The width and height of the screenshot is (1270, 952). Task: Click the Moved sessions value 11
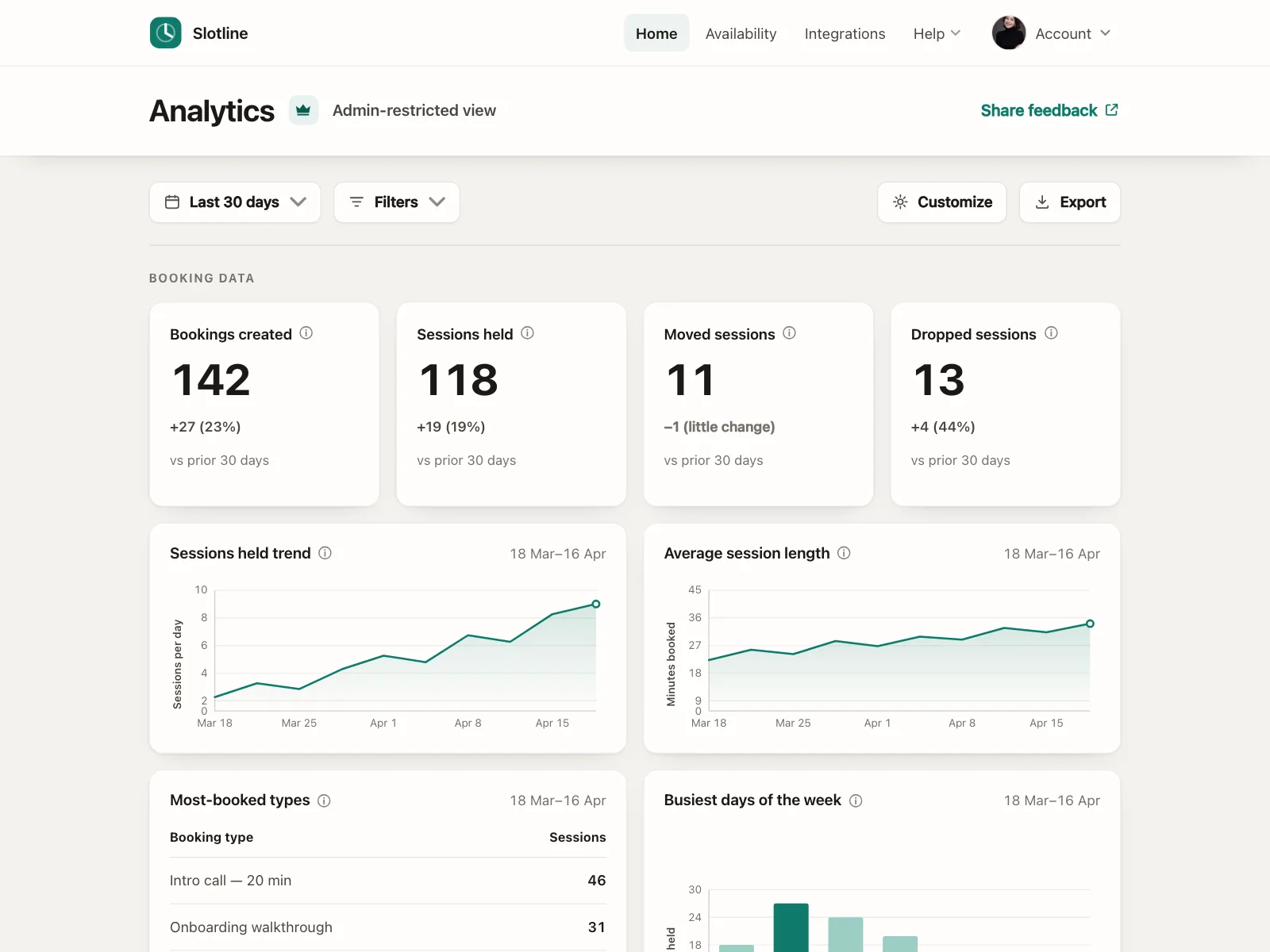[x=691, y=380]
